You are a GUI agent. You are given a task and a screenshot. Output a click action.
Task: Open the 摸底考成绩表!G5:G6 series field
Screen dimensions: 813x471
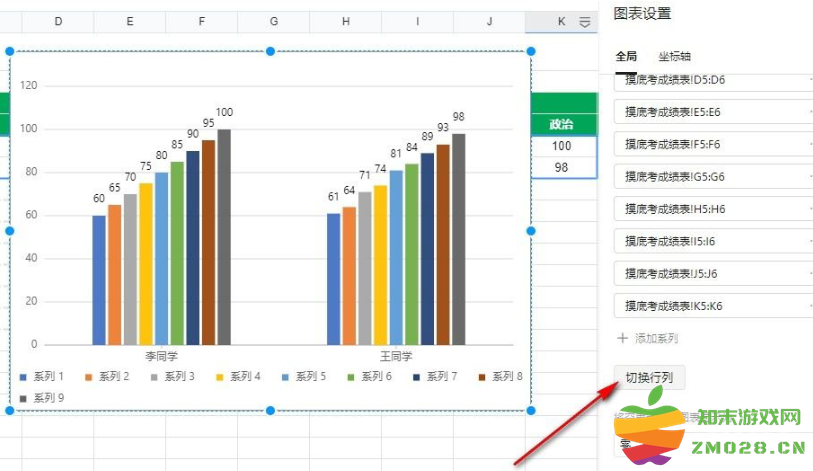coord(712,176)
